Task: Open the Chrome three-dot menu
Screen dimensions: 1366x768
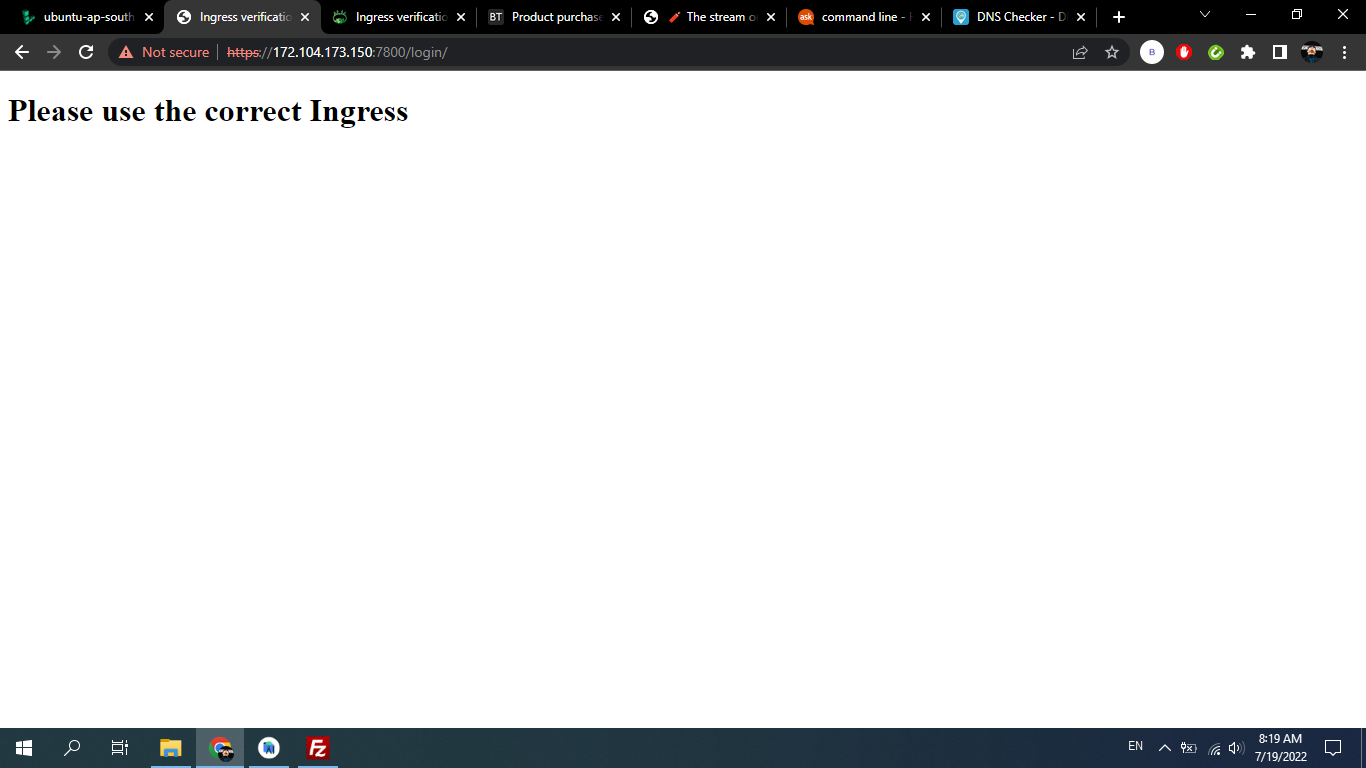Action: [x=1344, y=52]
